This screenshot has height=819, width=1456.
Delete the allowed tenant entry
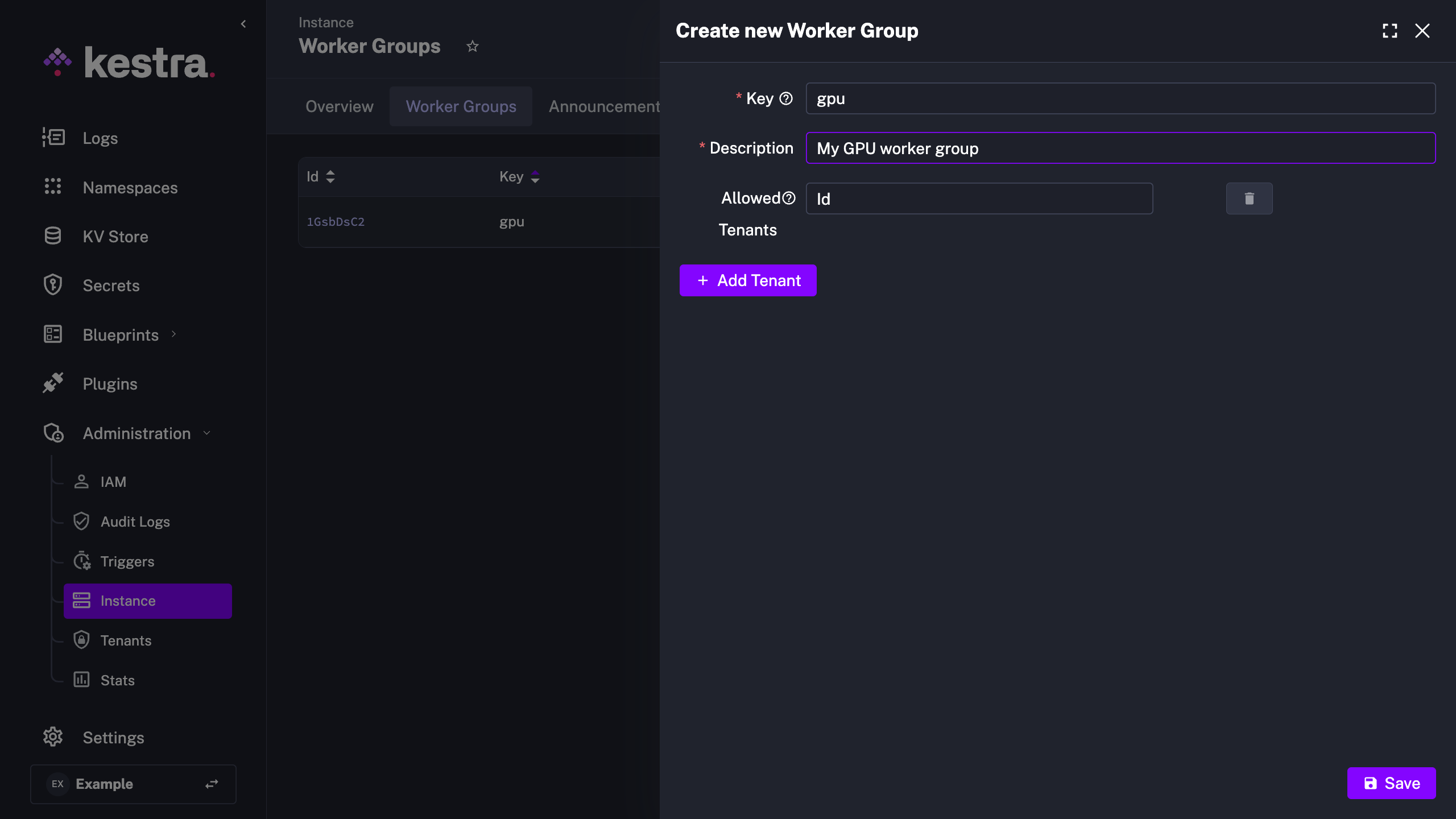click(1249, 198)
